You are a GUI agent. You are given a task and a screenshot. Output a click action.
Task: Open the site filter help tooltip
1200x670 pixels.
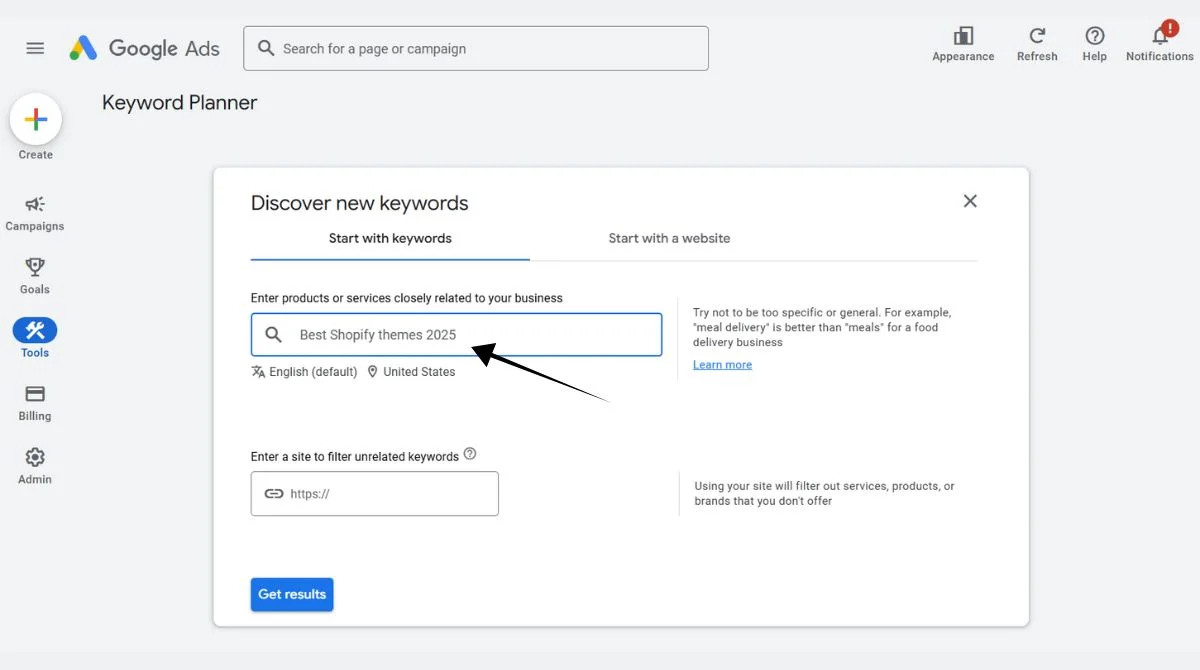[x=470, y=452]
